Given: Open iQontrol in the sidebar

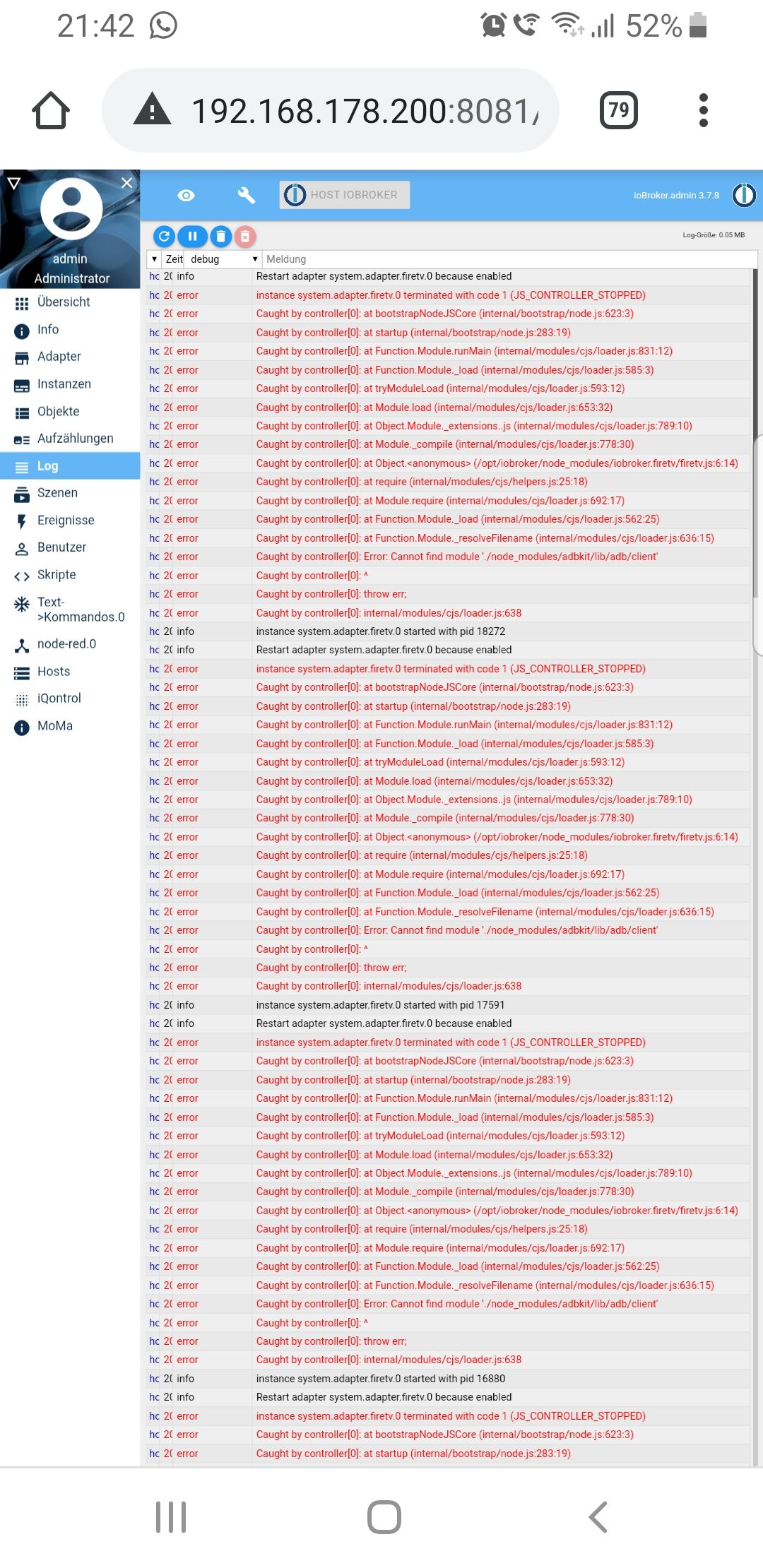Looking at the screenshot, I should pyautogui.click(x=70, y=699).
